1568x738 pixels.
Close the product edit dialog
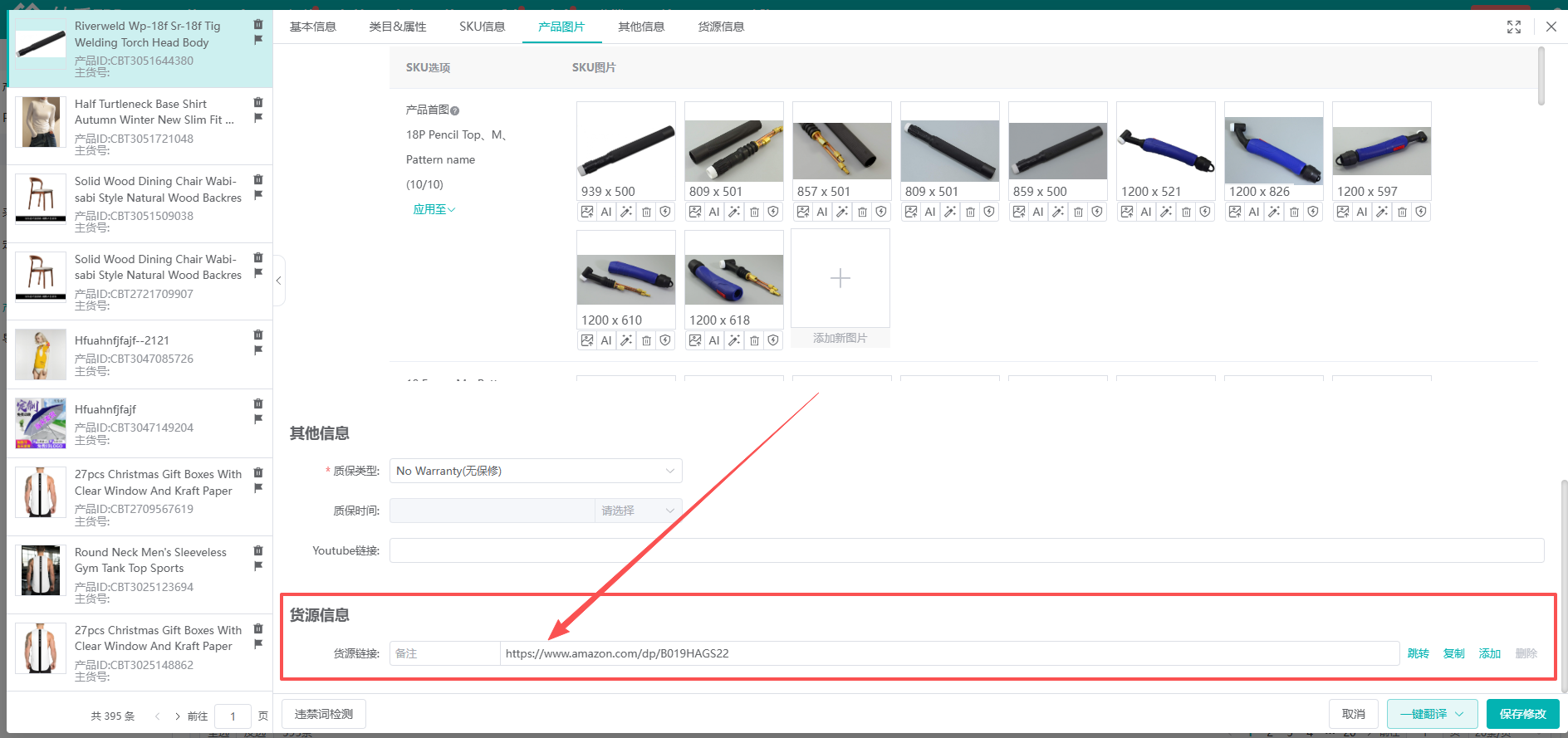[x=1551, y=27]
